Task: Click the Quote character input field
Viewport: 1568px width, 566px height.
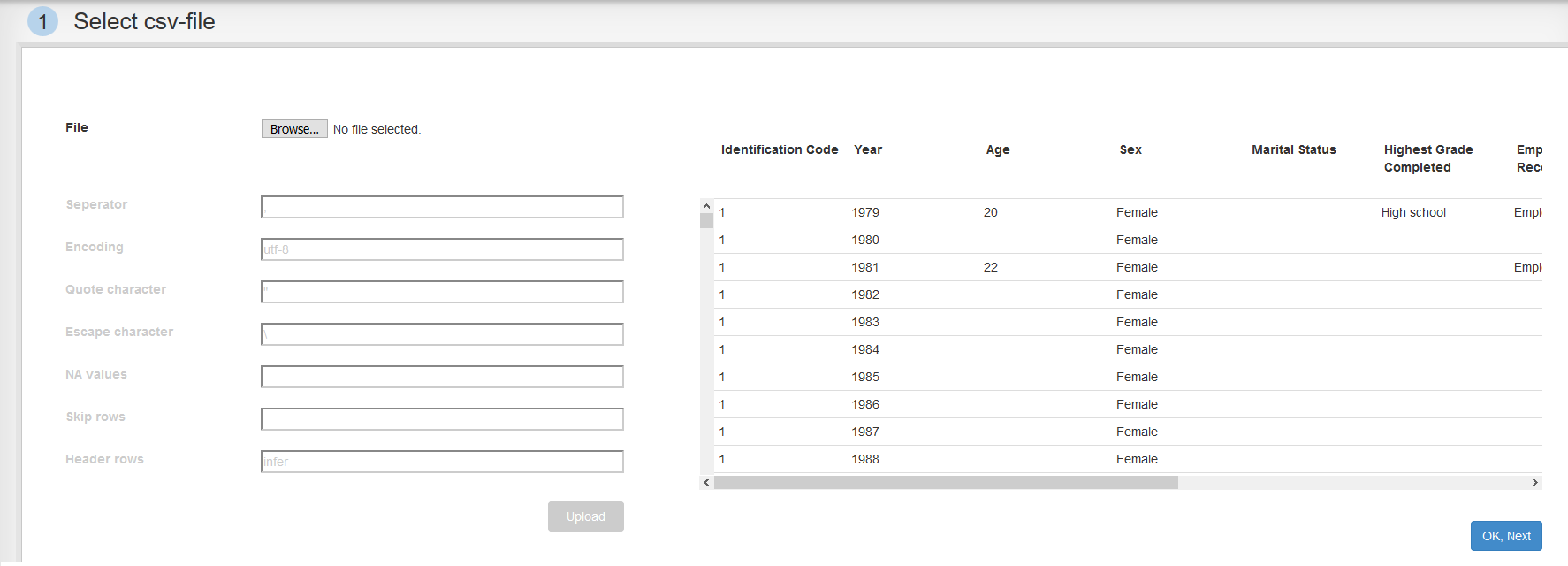Action: click(x=442, y=292)
